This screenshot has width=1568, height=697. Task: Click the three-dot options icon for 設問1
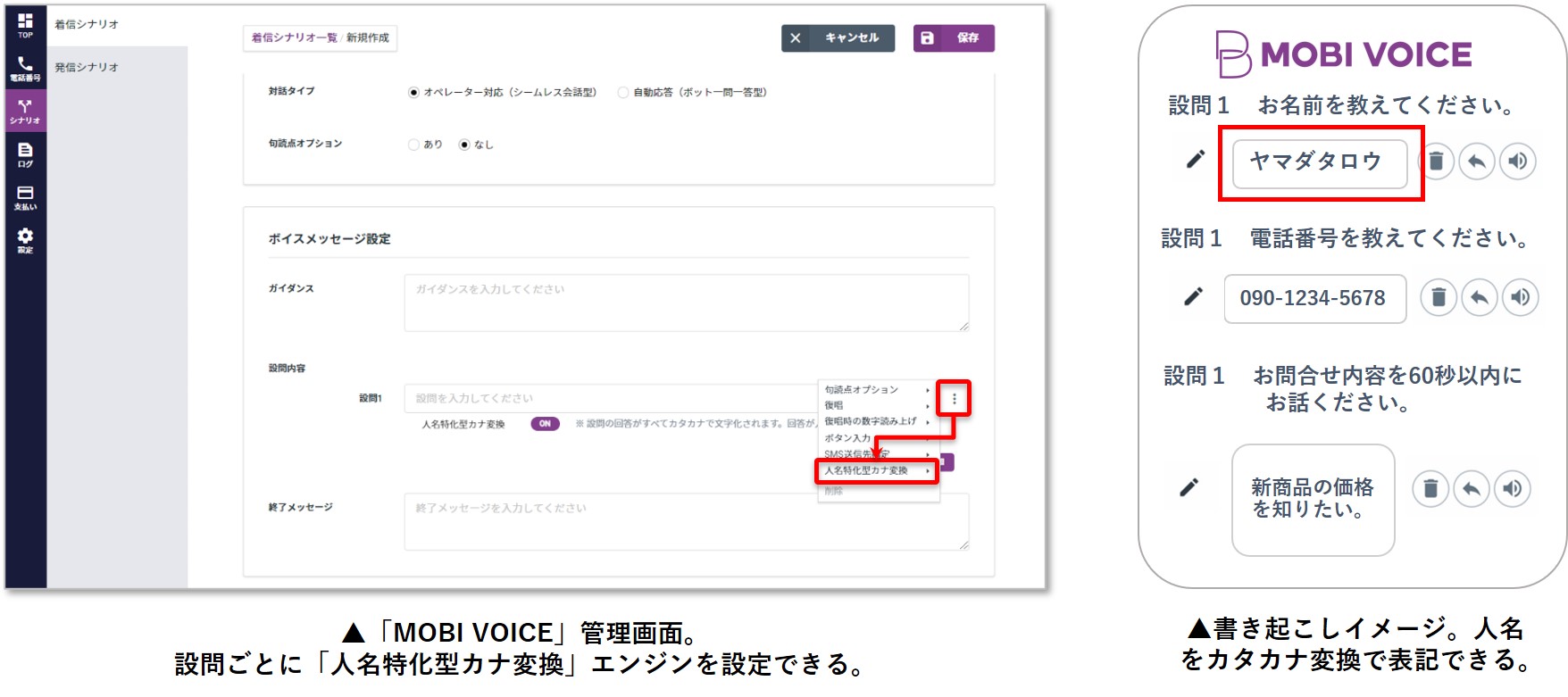tap(954, 399)
